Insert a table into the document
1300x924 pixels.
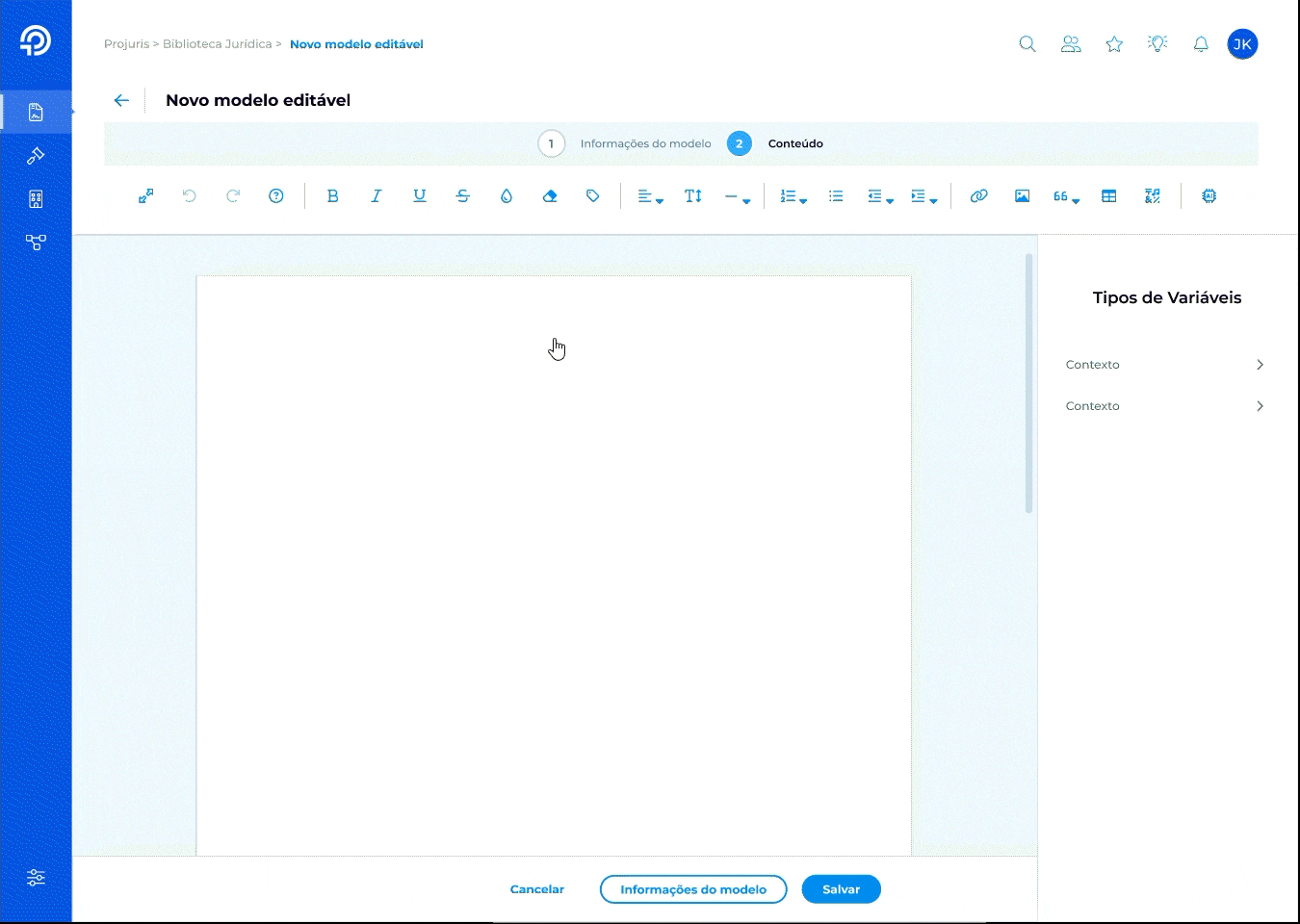(x=1109, y=196)
